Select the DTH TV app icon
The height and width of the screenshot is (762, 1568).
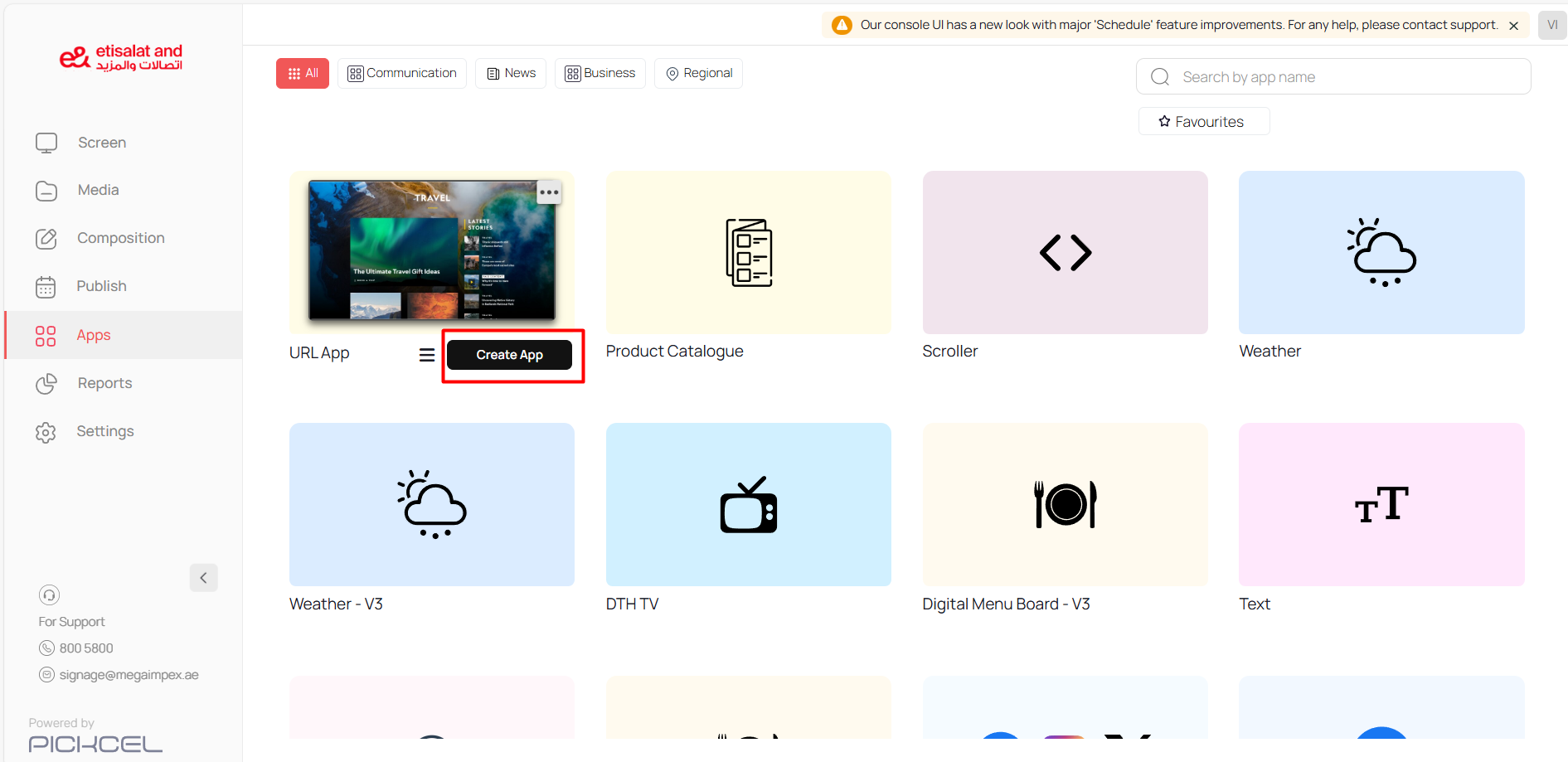coord(748,505)
